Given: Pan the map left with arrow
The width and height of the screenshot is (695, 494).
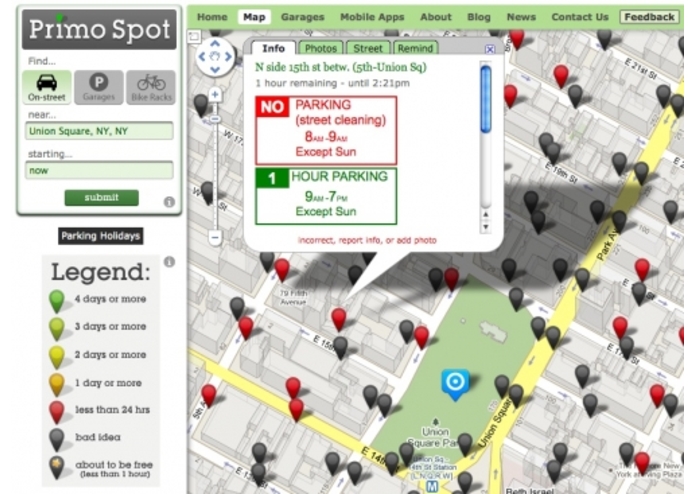Looking at the screenshot, I should [202, 57].
